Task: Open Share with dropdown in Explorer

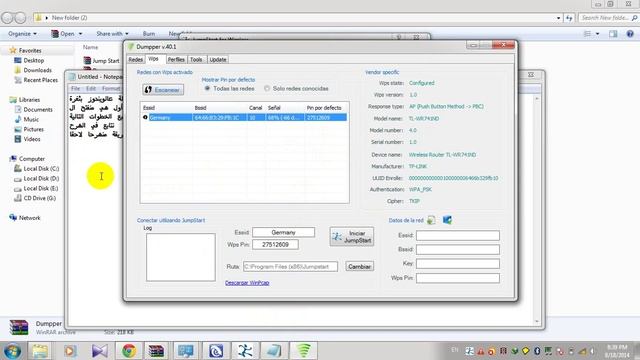Action: click(112, 33)
